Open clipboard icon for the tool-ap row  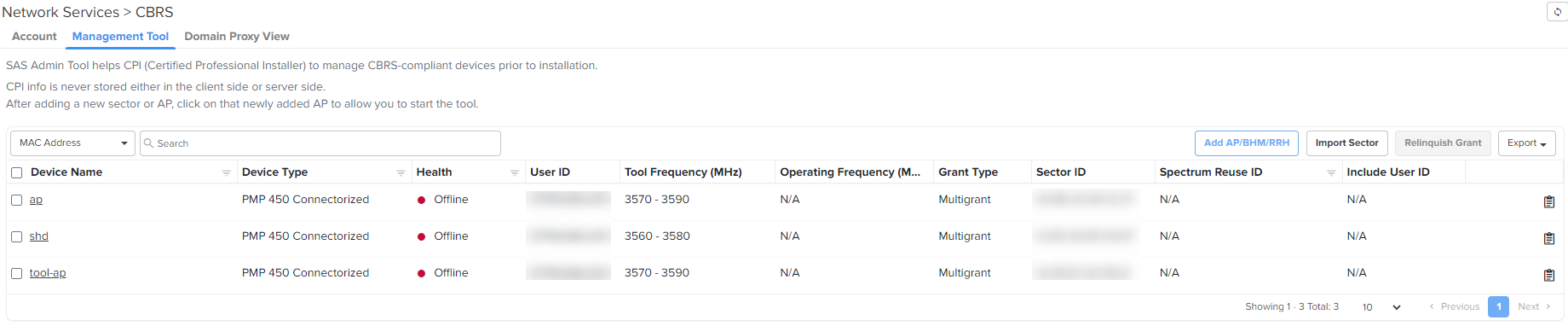click(1549, 276)
